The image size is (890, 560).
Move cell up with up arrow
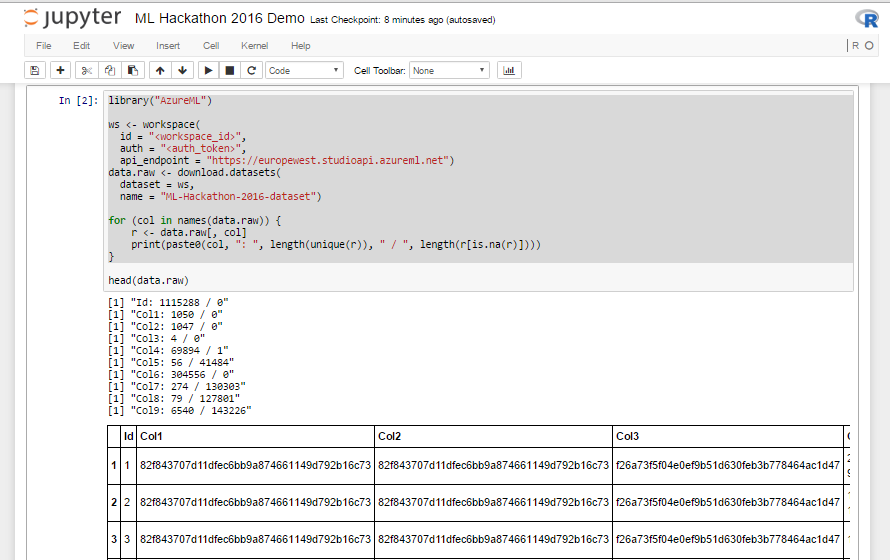(x=160, y=70)
